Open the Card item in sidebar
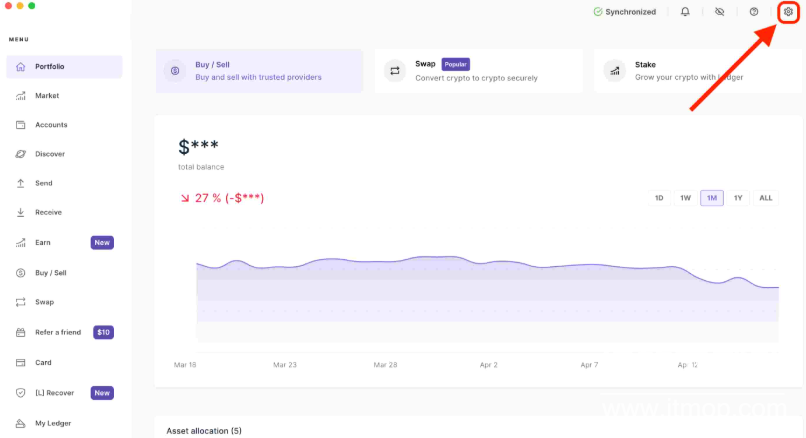The width and height of the screenshot is (806, 438). [43, 362]
